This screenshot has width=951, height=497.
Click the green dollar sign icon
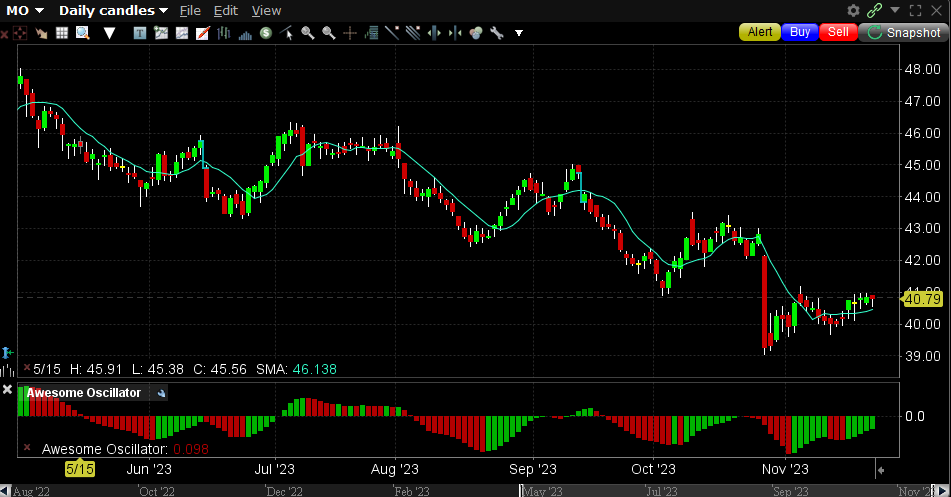[x=265, y=33]
